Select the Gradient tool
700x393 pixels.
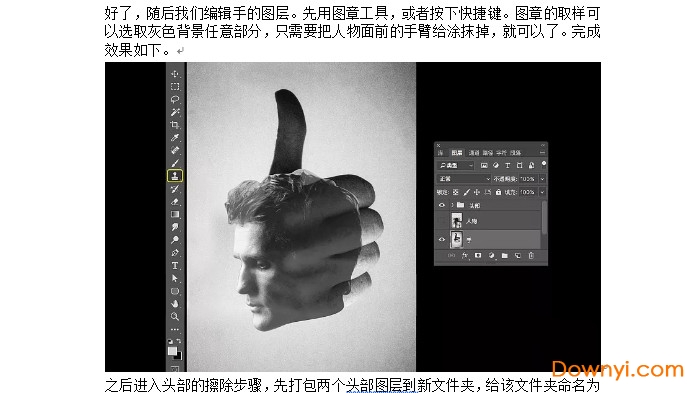[x=175, y=214]
